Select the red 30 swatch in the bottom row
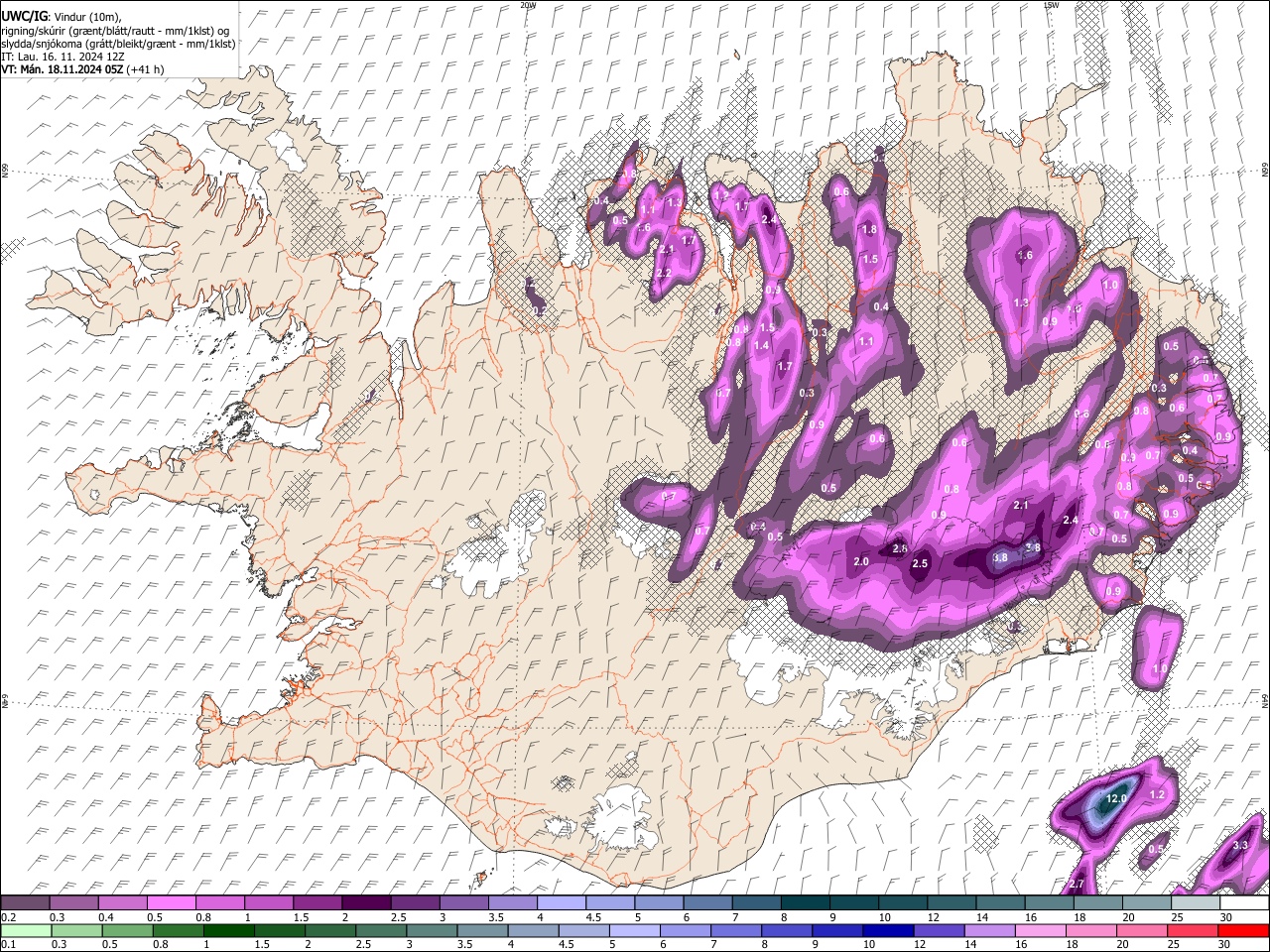 [x=1244, y=930]
